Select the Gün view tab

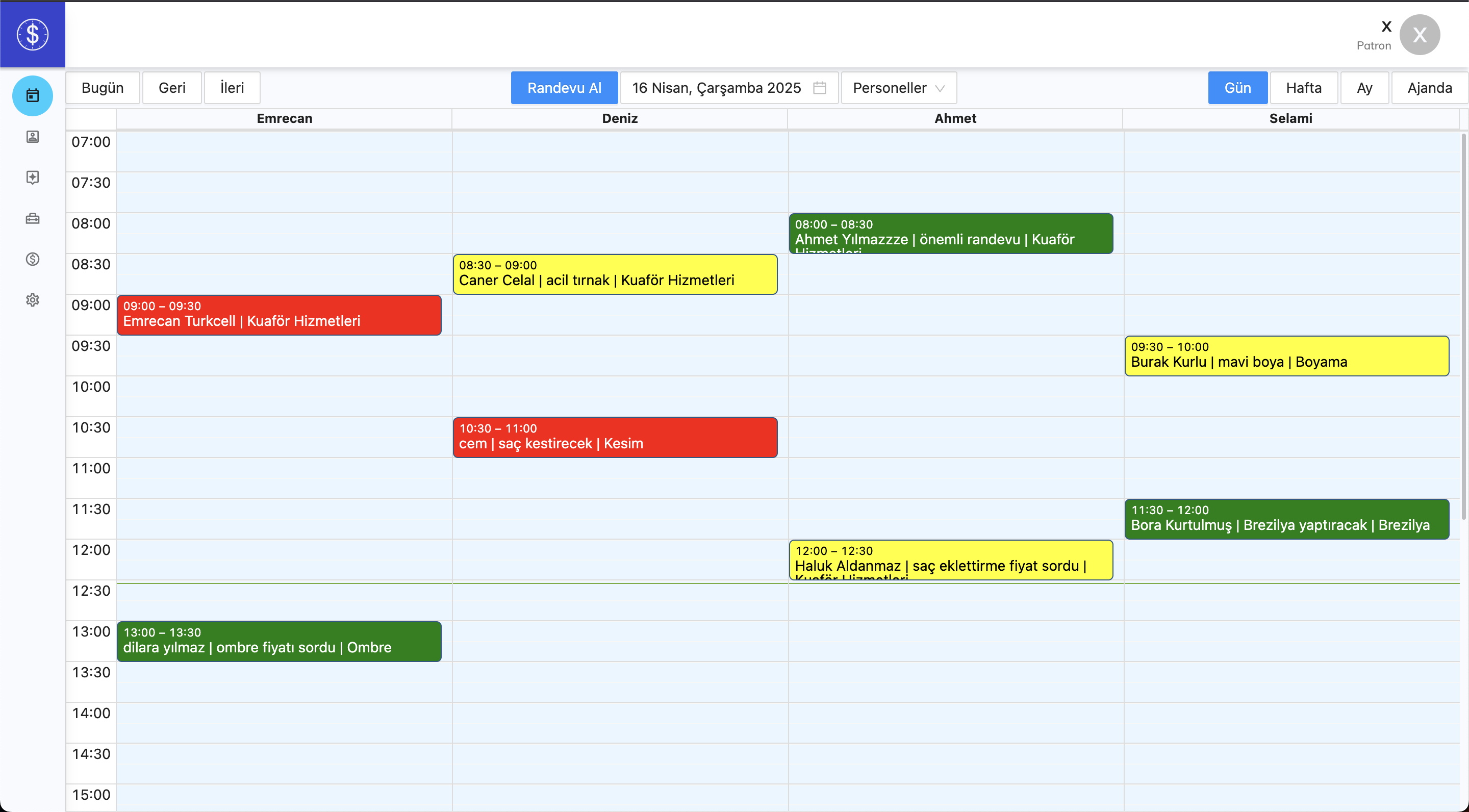click(x=1237, y=88)
